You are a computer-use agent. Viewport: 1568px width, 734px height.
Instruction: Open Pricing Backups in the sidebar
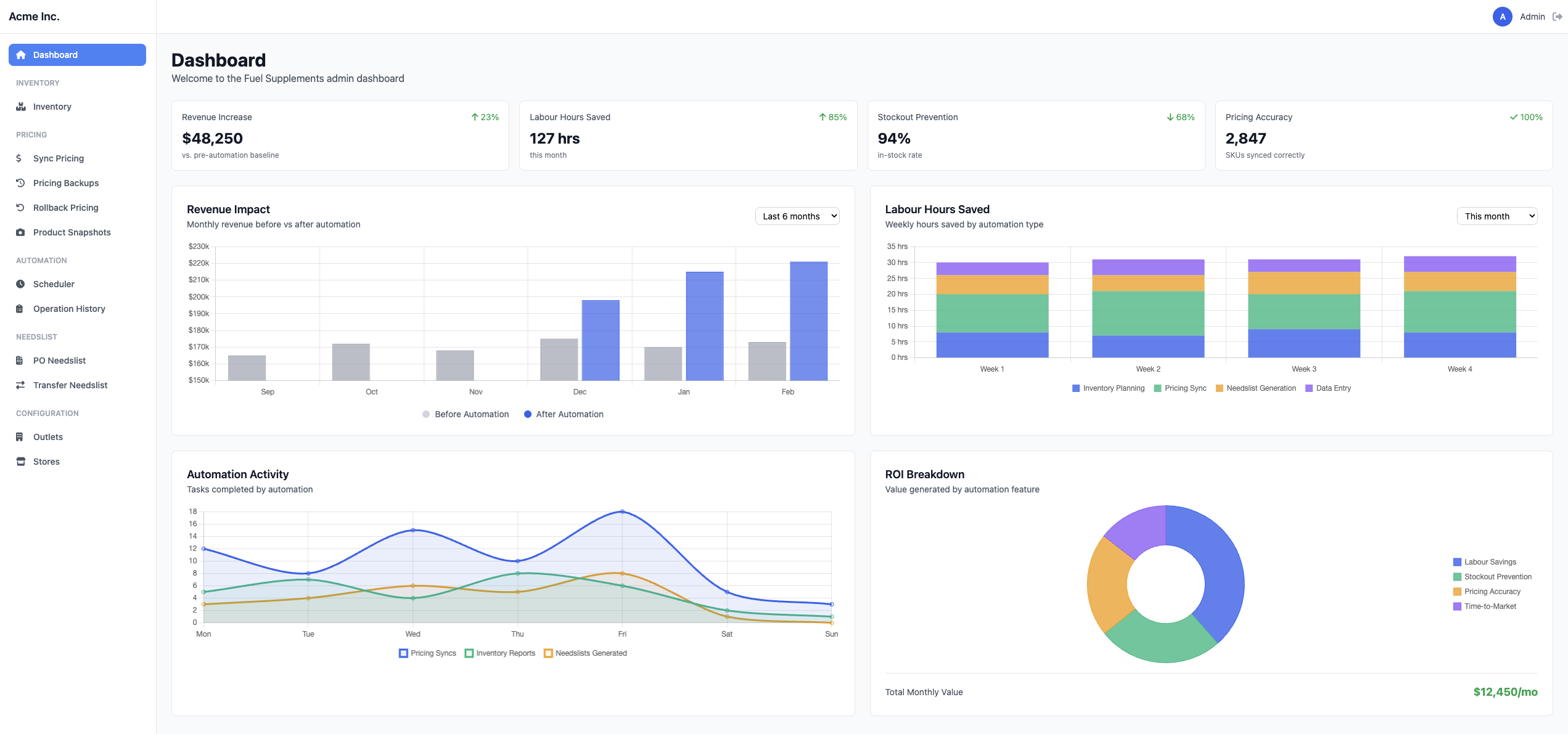[66, 182]
